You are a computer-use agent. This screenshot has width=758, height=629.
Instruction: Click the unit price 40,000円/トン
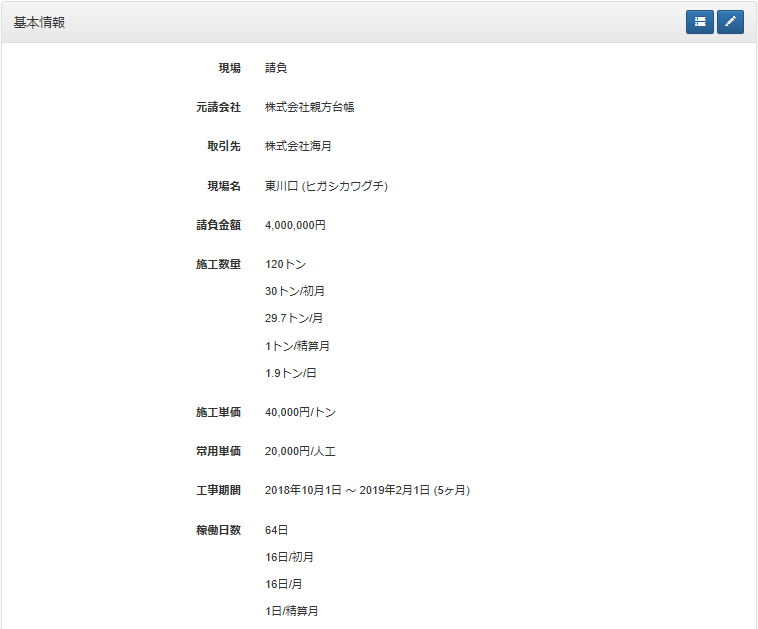pos(300,412)
